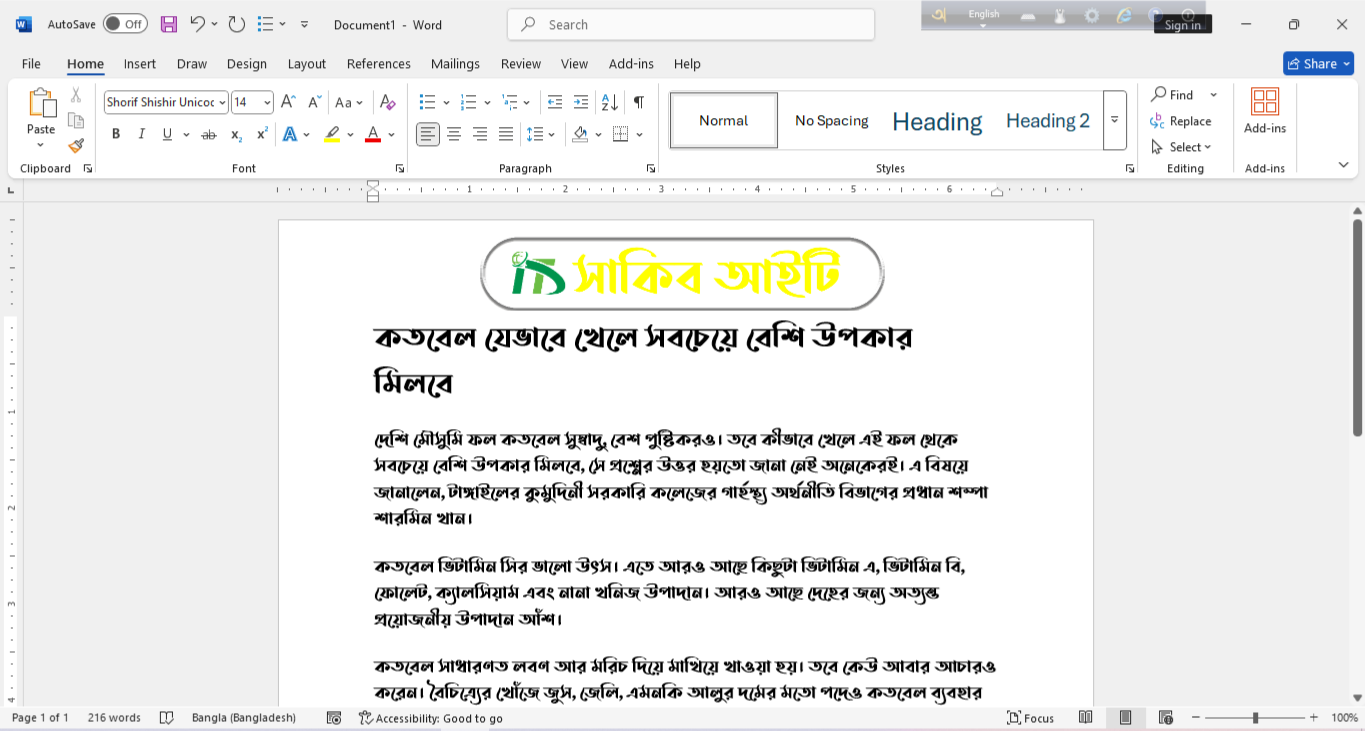Apply strikethrough formatting to text

click(x=209, y=134)
